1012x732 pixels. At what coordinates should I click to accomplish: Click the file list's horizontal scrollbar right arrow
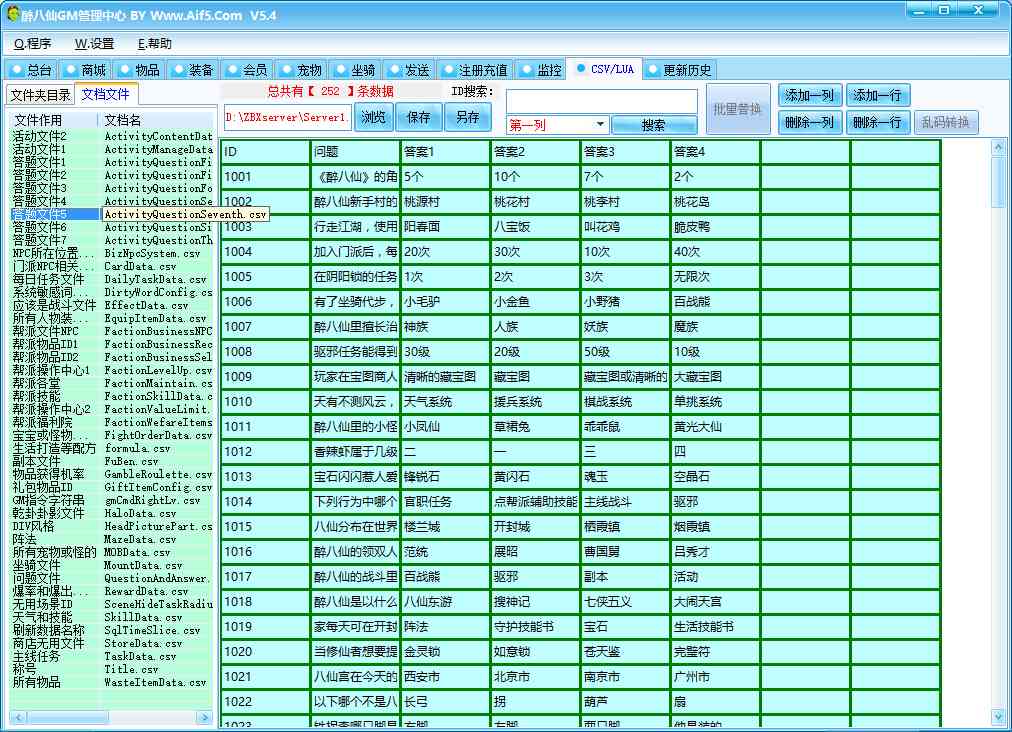click(207, 718)
